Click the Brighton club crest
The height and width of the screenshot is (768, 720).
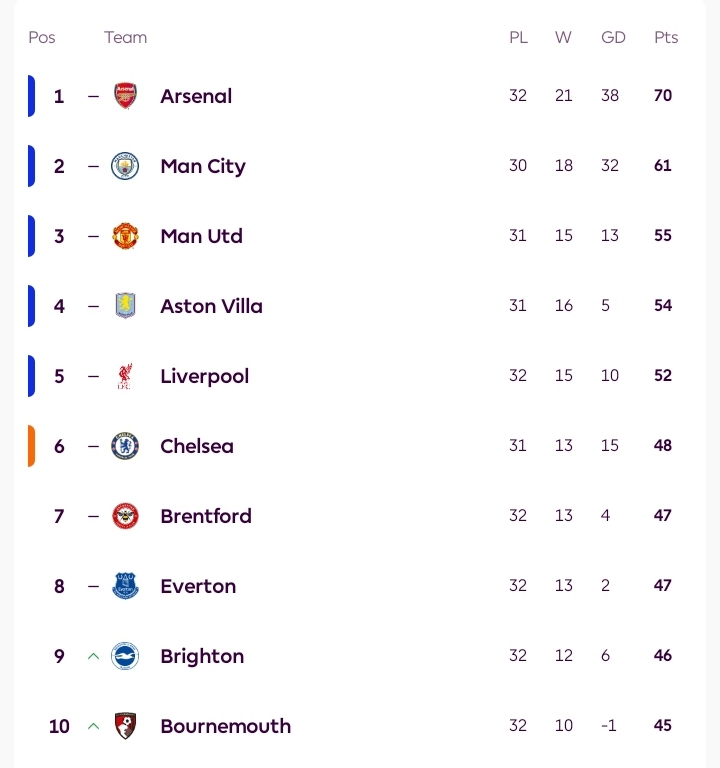(x=125, y=656)
